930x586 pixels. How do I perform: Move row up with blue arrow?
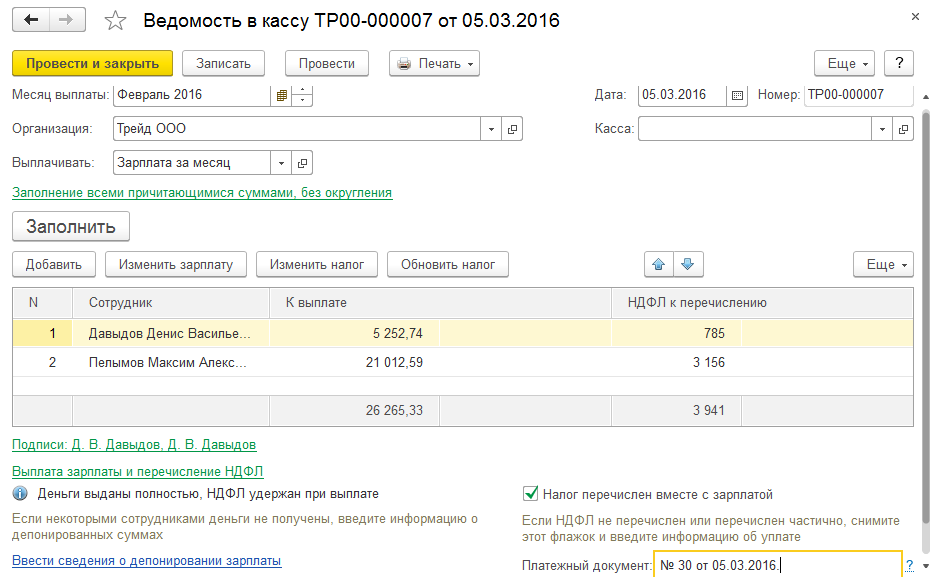[x=658, y=264]
